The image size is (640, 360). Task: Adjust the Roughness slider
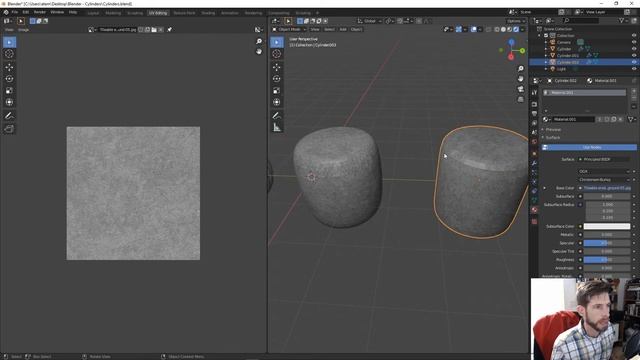[x=607, y=260]
